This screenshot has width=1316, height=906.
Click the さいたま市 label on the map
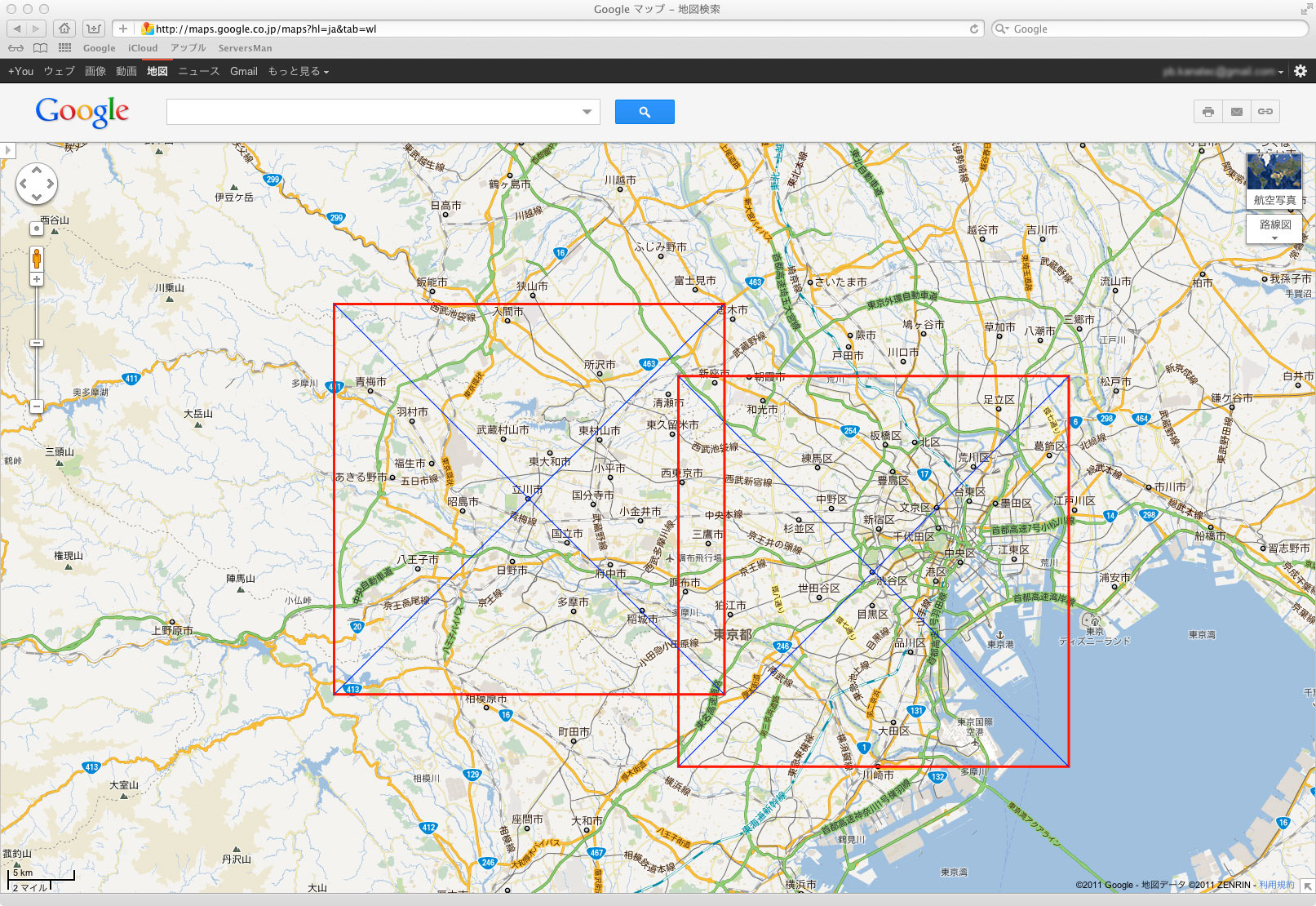click(841, 282)
